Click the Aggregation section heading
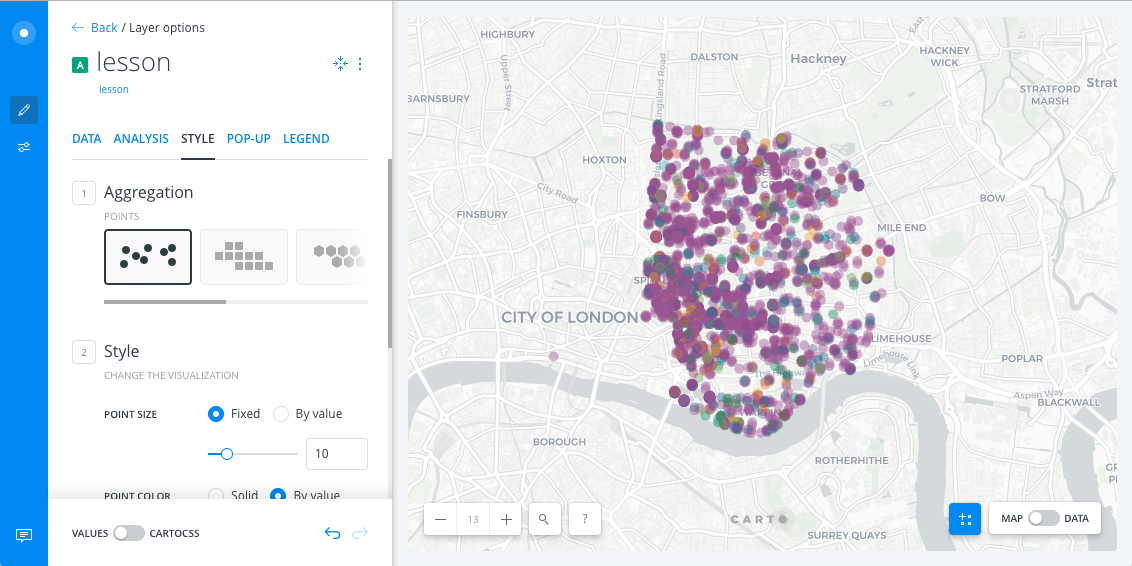Image resolution: width=1132 pixels, height=566 pixels. 149,192
